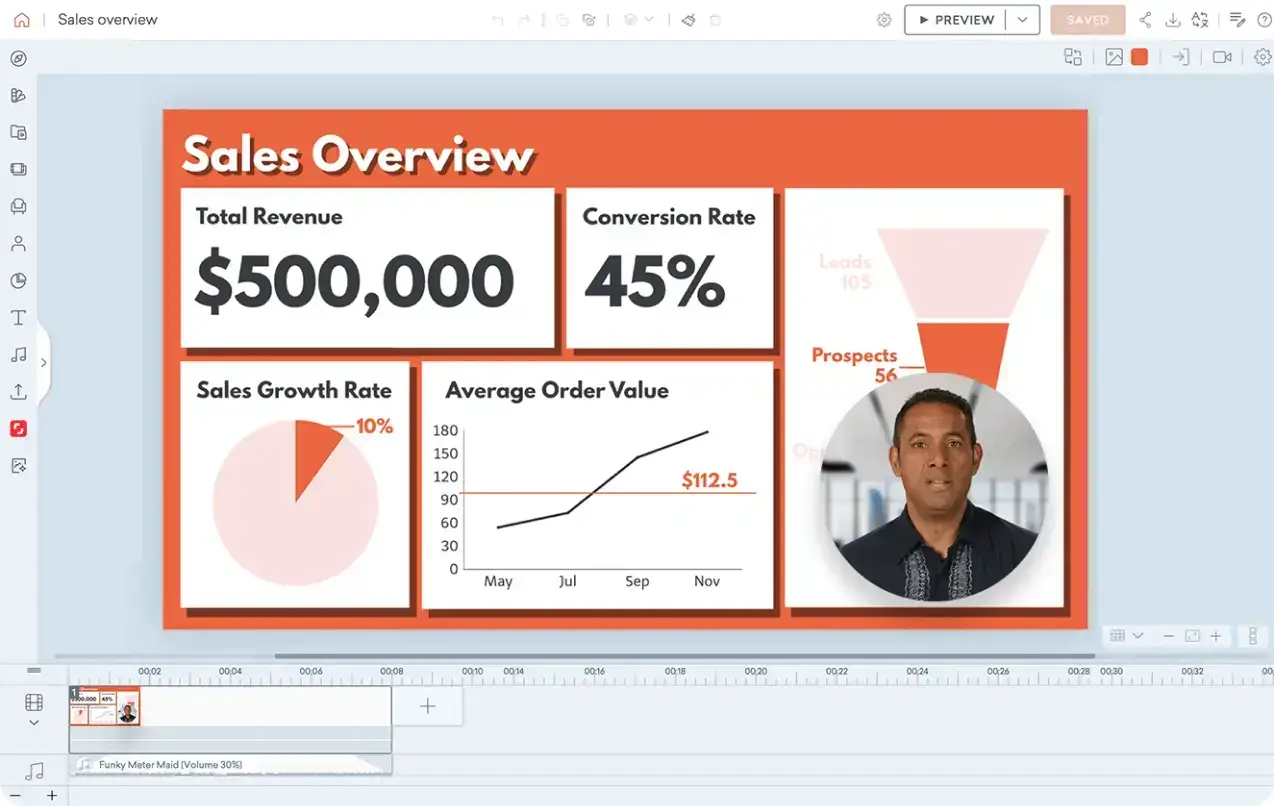
Task: Click the vertical dots canvas option
Action: (x=1253, y=636)
